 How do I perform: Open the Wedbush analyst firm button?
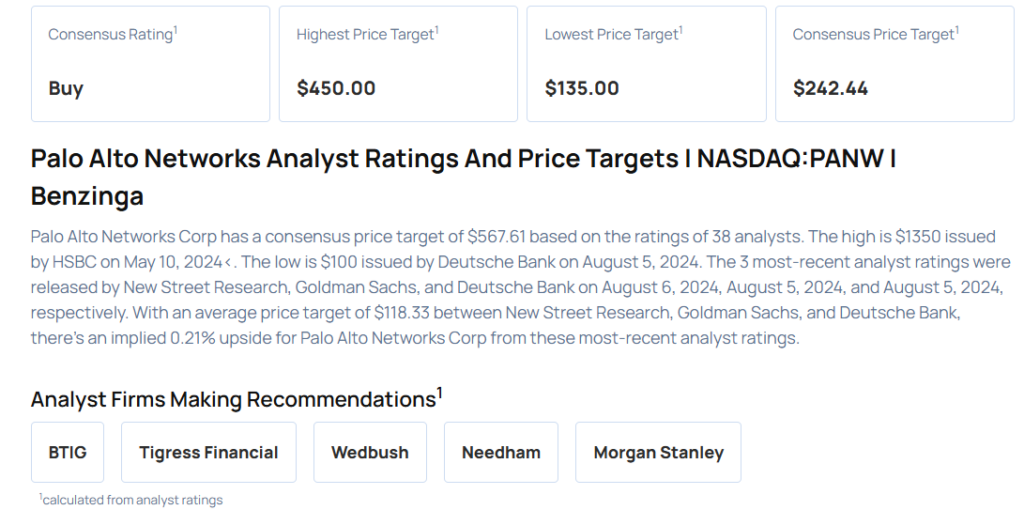(x=370, y=452)
